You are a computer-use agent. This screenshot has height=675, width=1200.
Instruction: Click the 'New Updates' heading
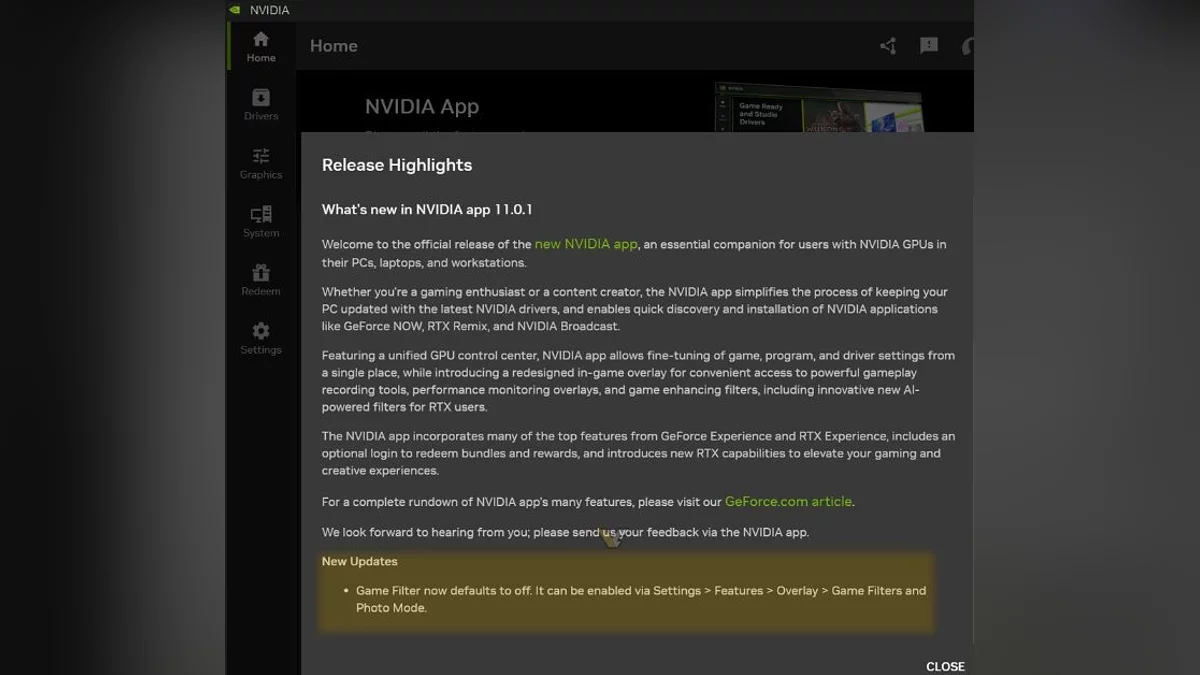(360, 561)
